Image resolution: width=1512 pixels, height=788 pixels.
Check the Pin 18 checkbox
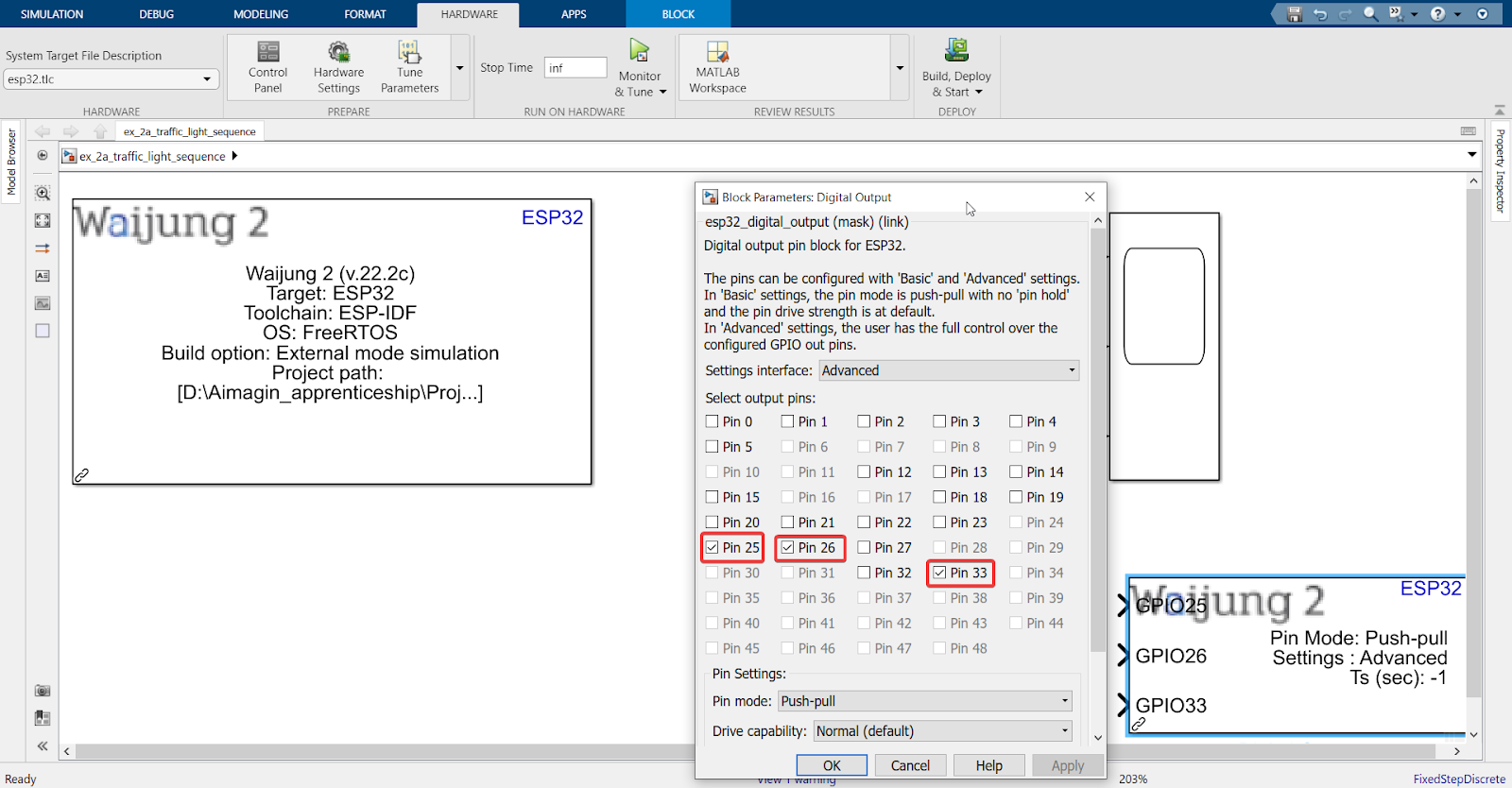click(x=939, y=497)
